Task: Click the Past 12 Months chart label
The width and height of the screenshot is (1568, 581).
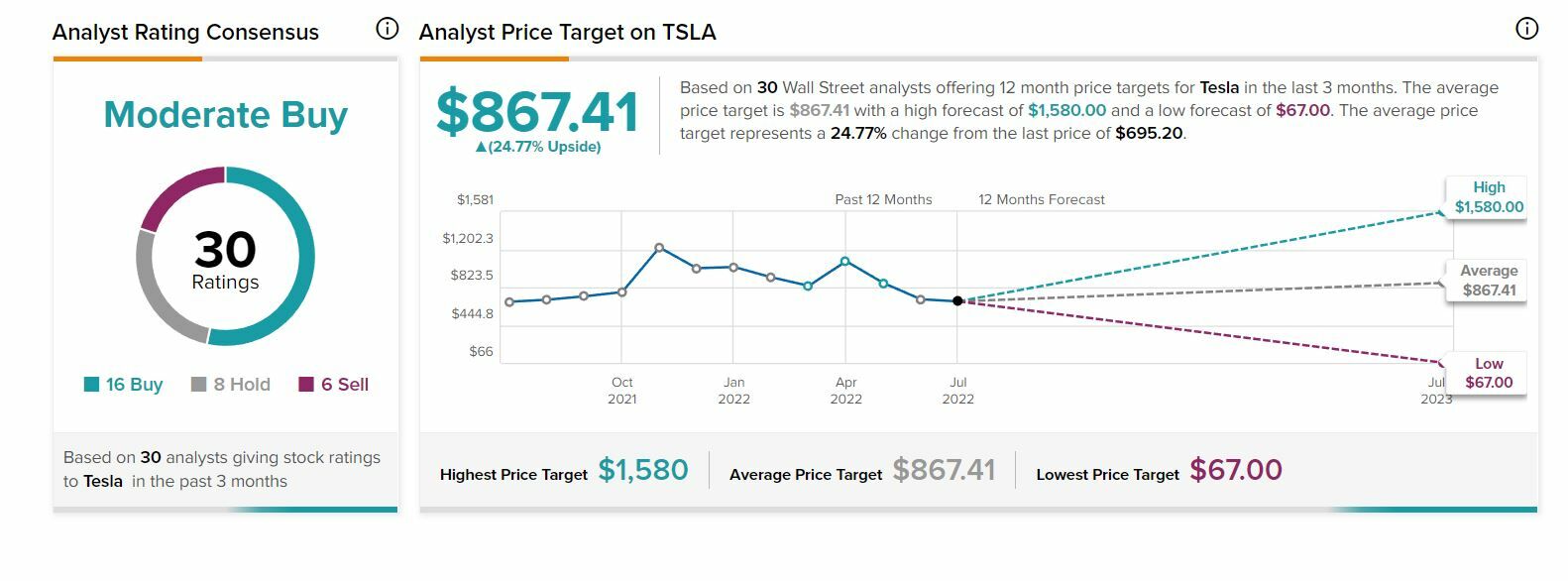Action: point(883,199)
